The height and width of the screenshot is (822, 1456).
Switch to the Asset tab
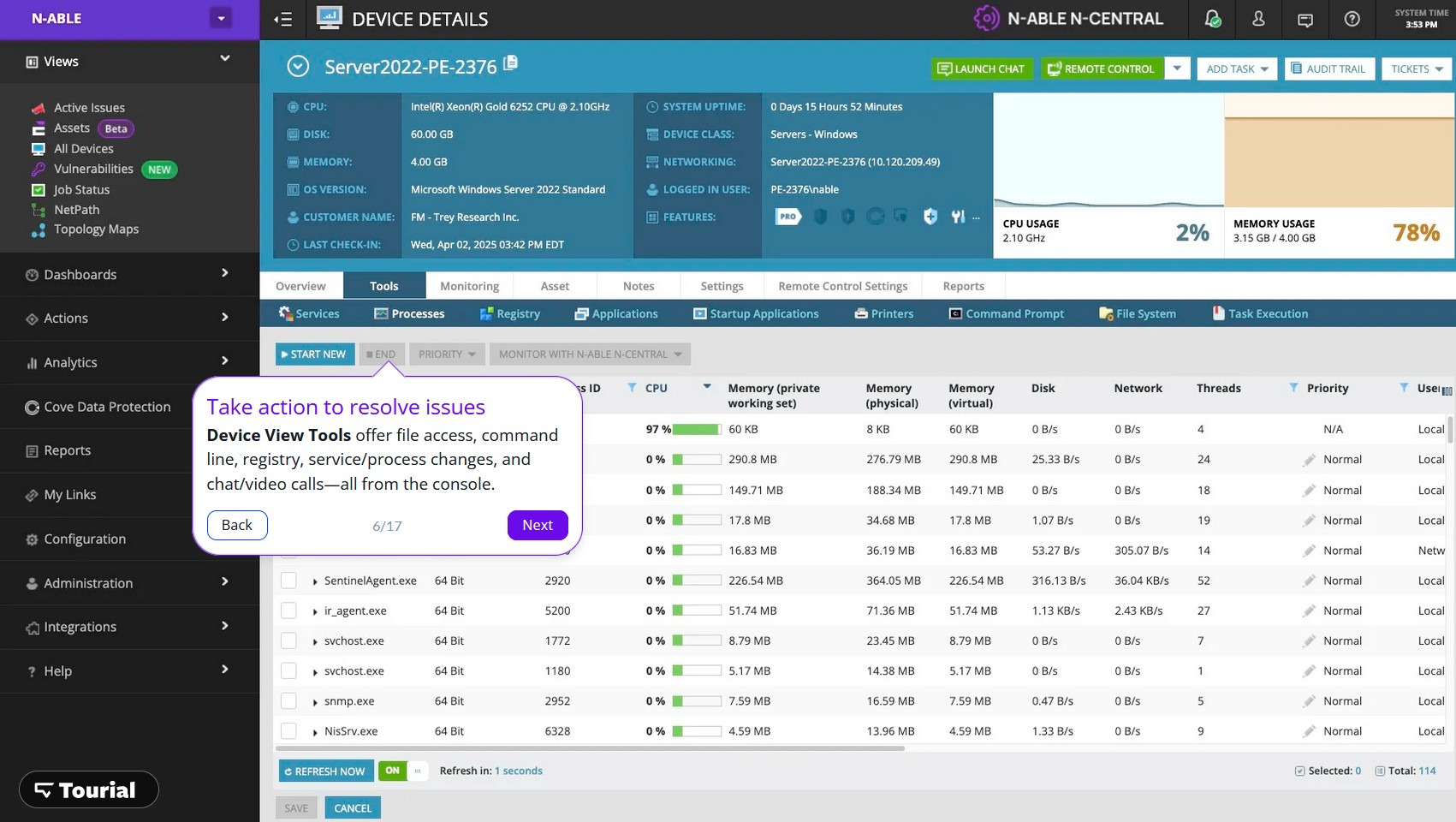(x=555, y=286)
